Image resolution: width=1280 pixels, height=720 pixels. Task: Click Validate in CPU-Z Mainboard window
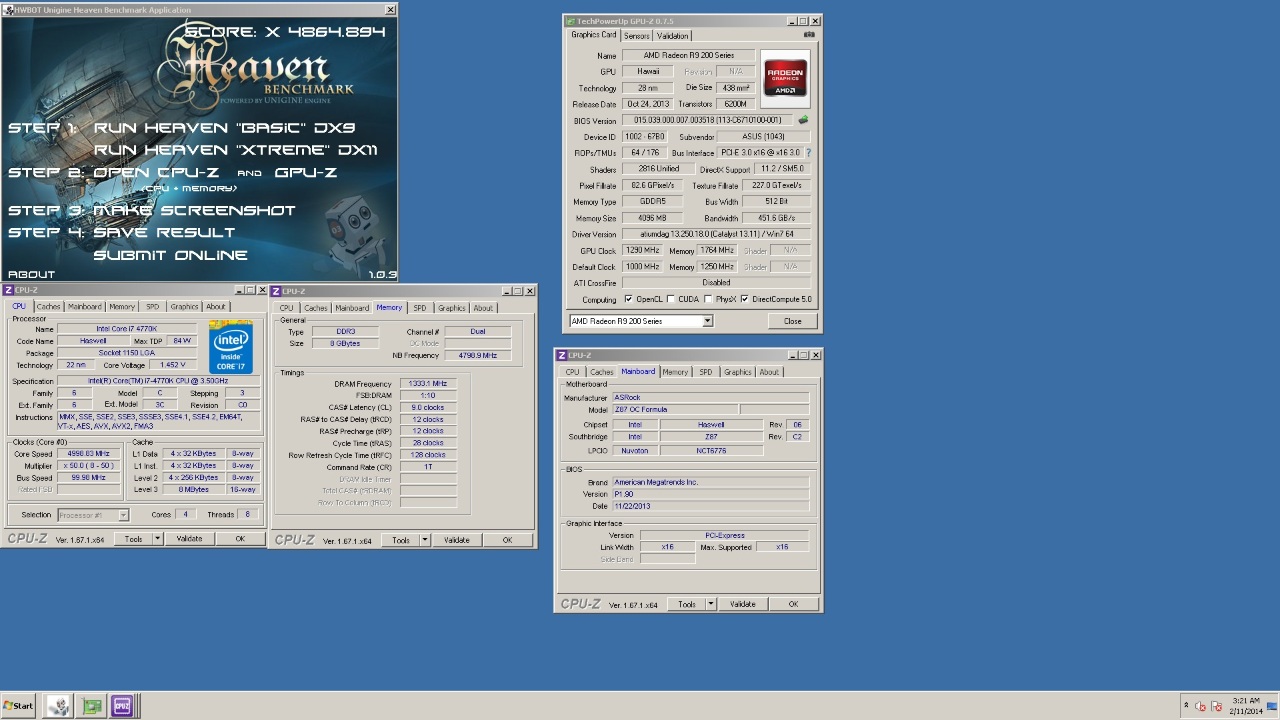click(x=742, y=604)
